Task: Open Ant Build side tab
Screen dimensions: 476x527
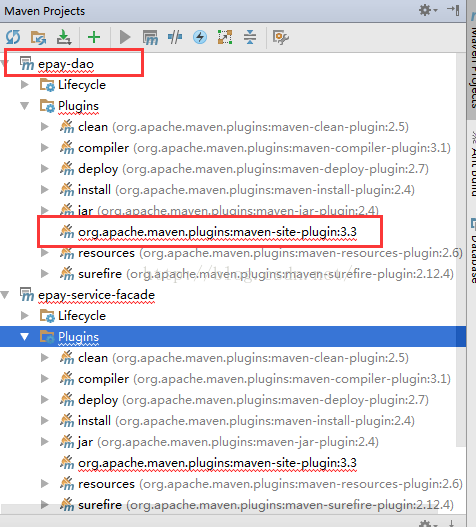Action: tap(472, 164)
